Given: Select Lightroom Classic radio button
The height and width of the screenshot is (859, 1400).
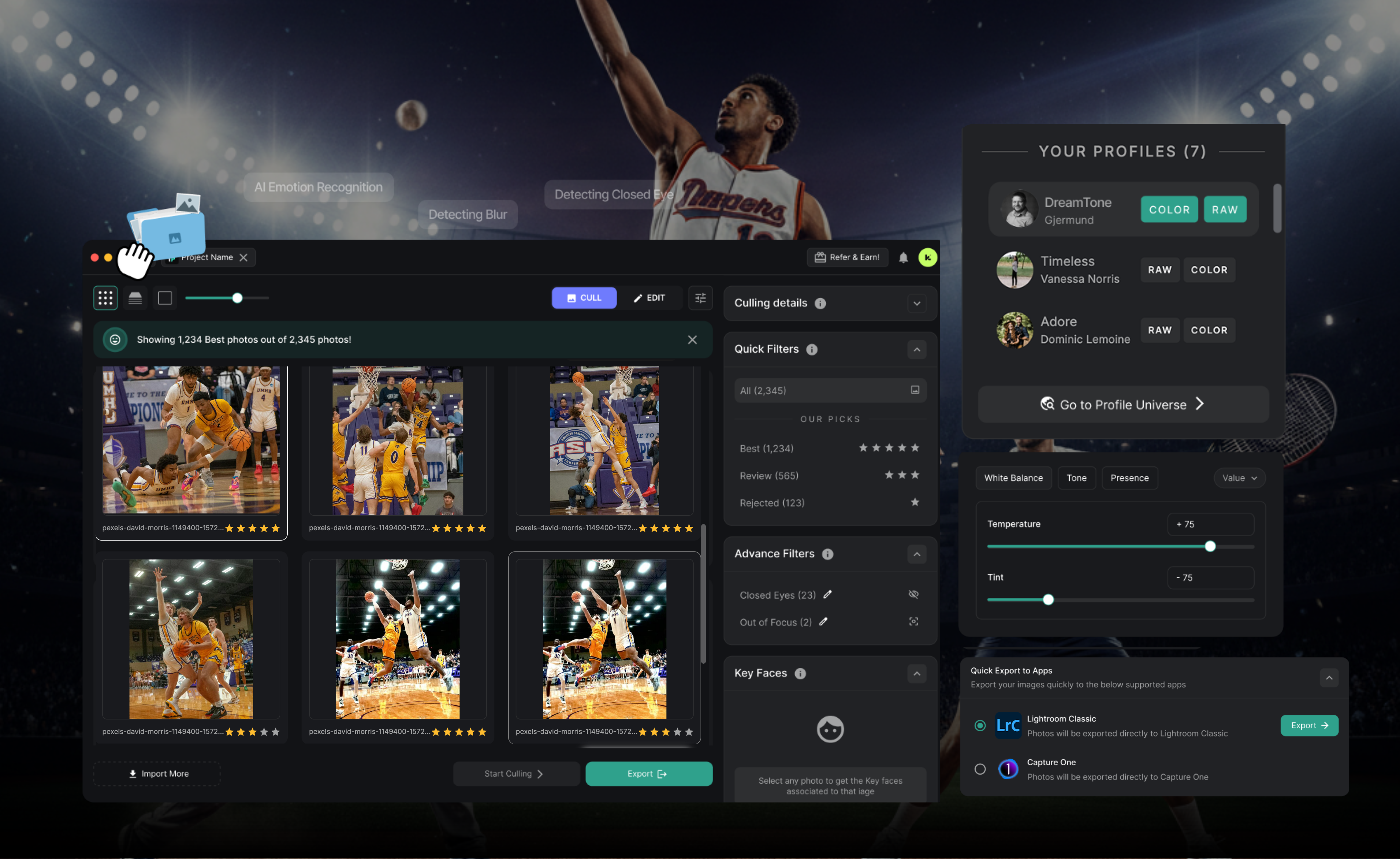Looking at the screenshot, I should pyautogui.click(x=980, y=725).
